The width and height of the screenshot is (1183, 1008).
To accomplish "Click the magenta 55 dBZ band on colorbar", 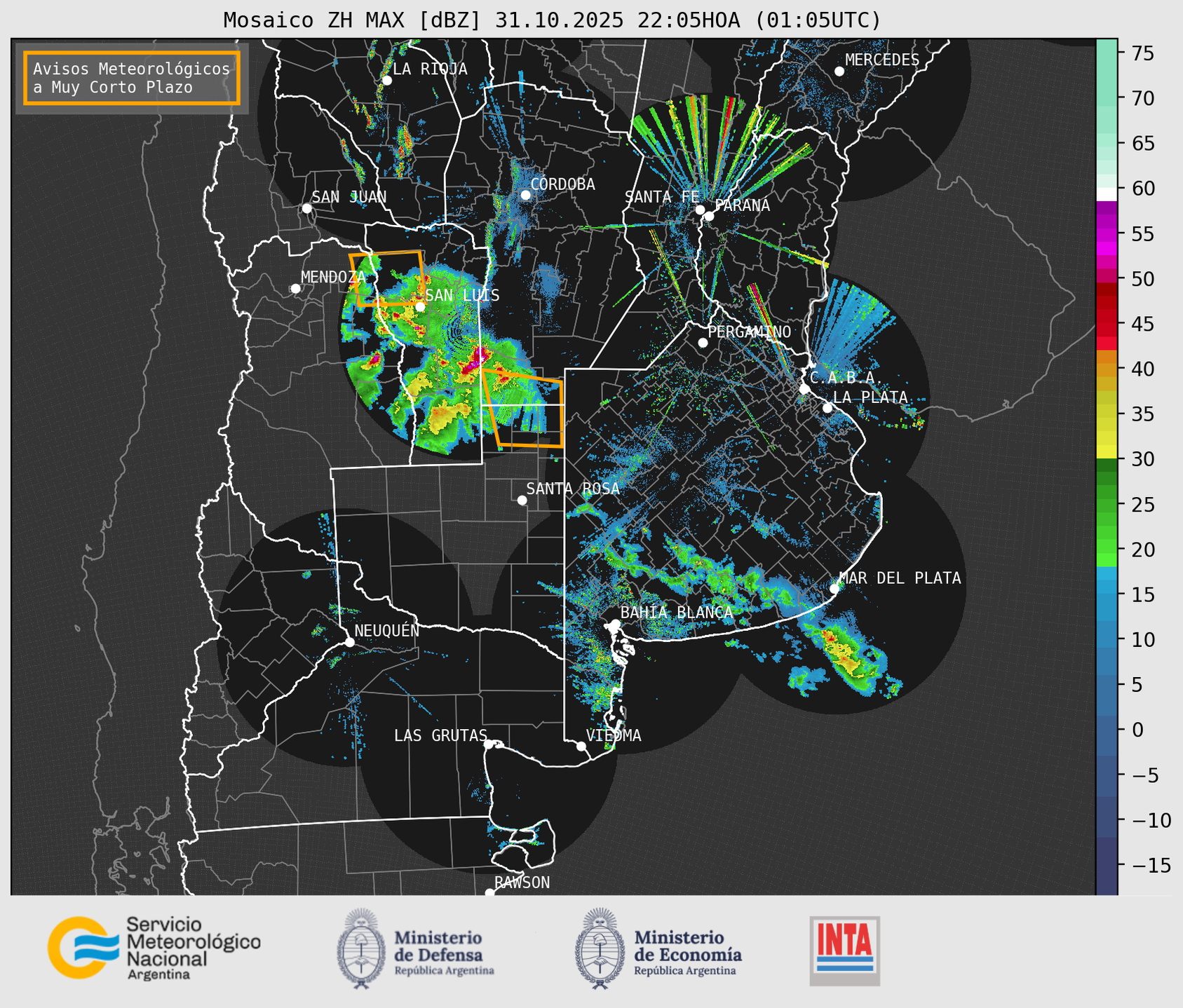I will [x=1107, y=236].
